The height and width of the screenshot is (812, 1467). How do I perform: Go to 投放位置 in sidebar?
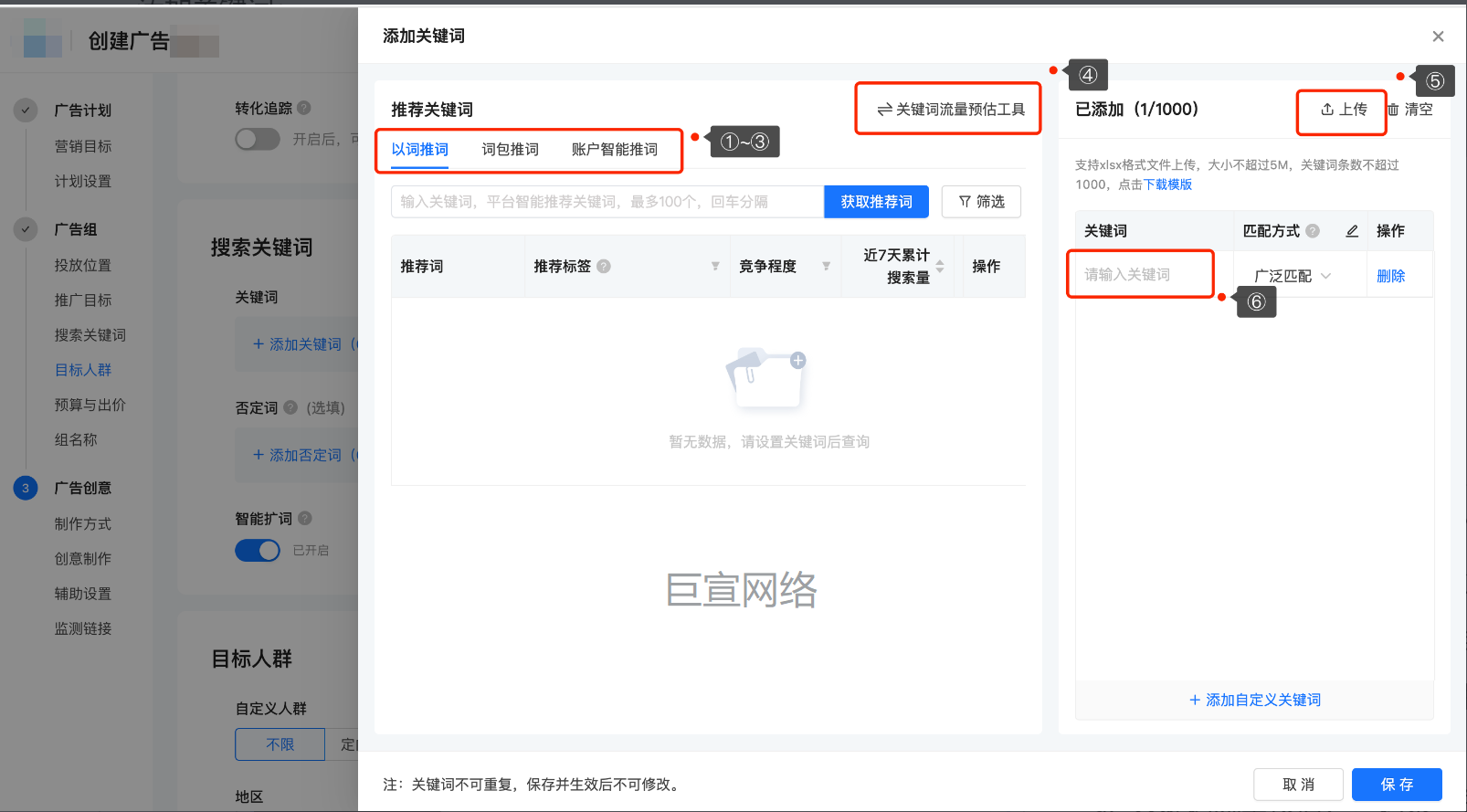pyautogui.click(x=83, y=265)
